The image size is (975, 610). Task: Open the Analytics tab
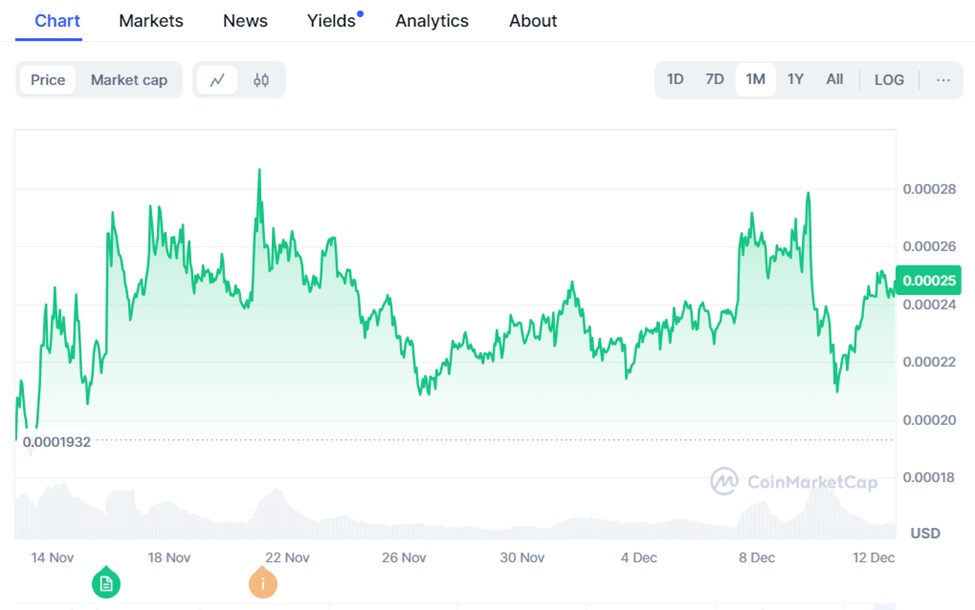click(x=432, y=21)
